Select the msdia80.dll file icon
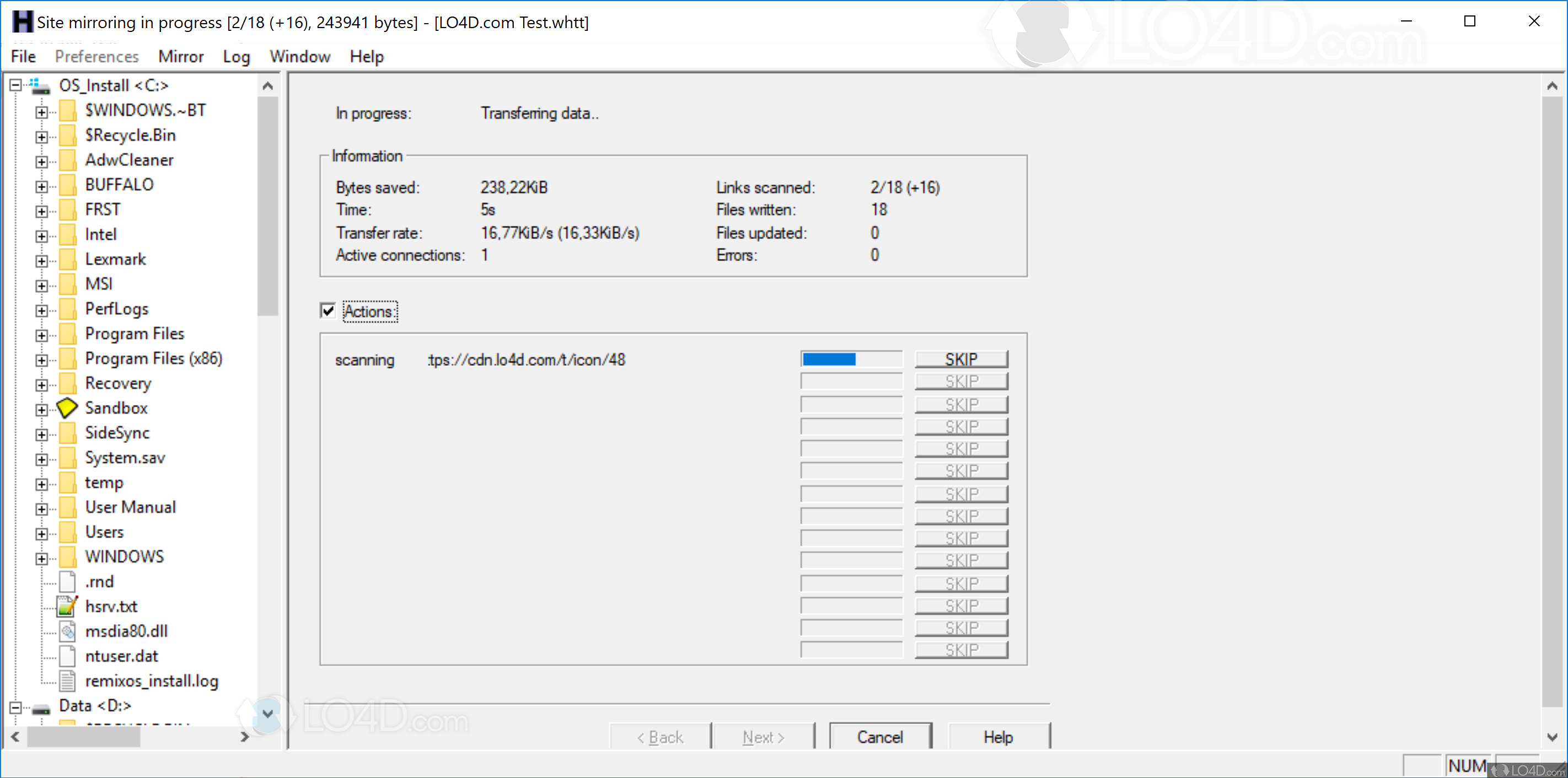This screenshot has width=1568, height=778. pos(67,631)
